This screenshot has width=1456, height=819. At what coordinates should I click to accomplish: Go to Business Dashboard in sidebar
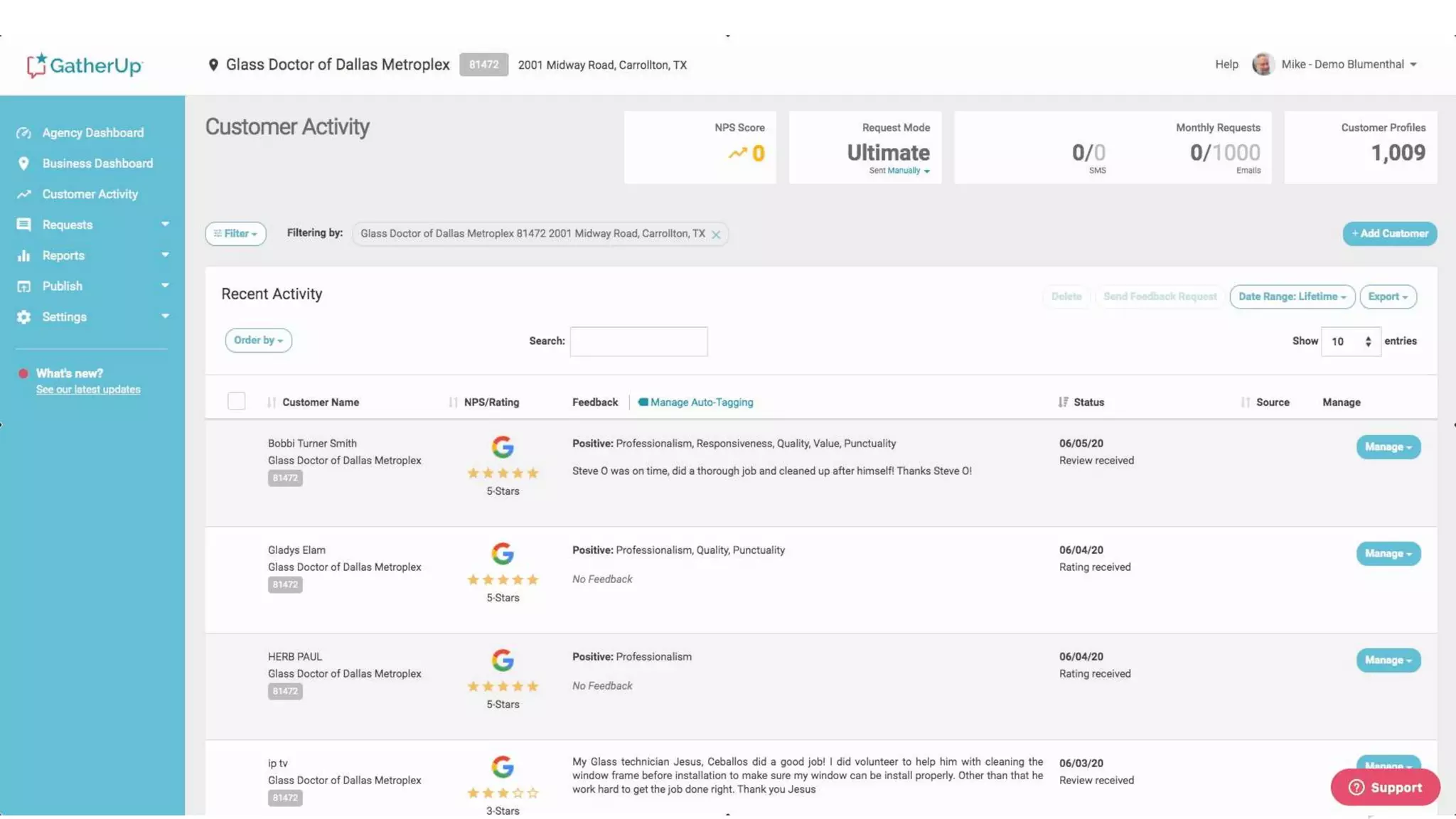tap(97, 164)
